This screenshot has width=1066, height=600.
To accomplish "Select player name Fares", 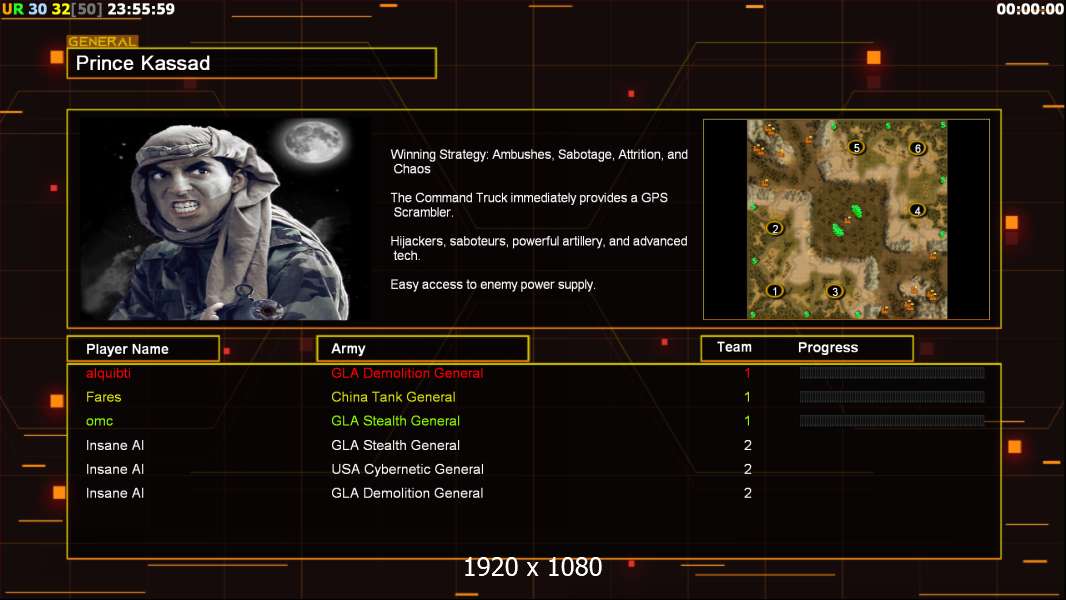I will (103, 397).
